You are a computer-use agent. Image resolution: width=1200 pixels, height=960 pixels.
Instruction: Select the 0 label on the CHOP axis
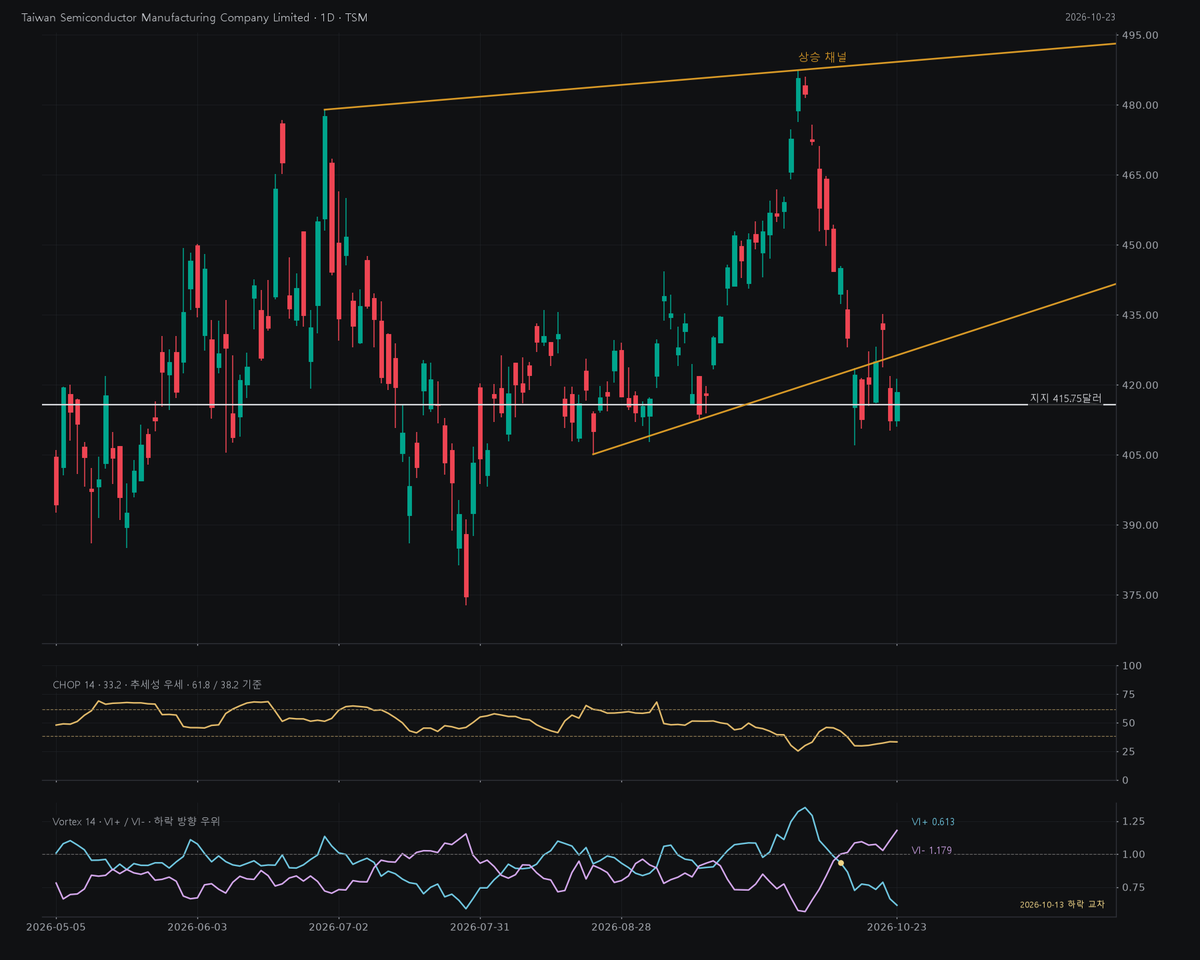pyautogui.click(x=1127, y=780)
